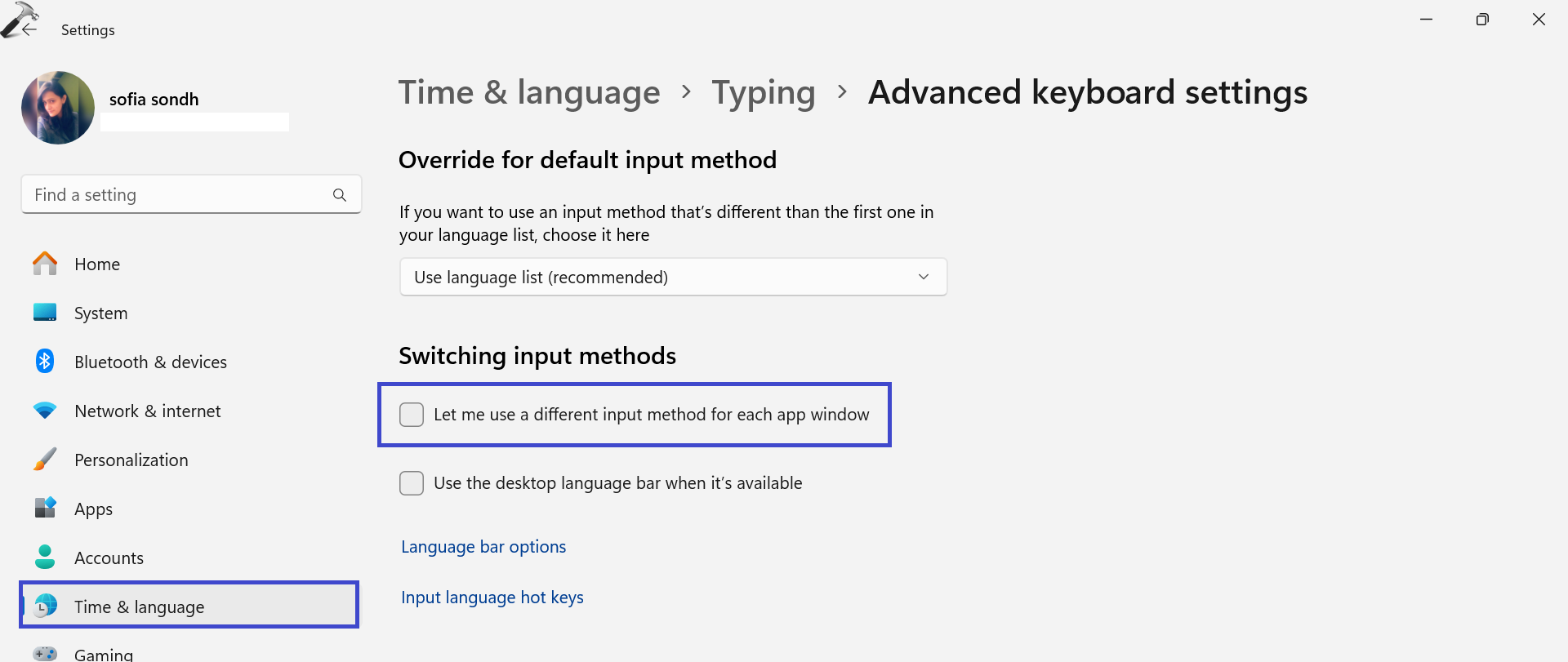The width and height of the screenshot is (1568, 662).
Task: Click the Network & internet wifi icon
Action: (45, 411)
